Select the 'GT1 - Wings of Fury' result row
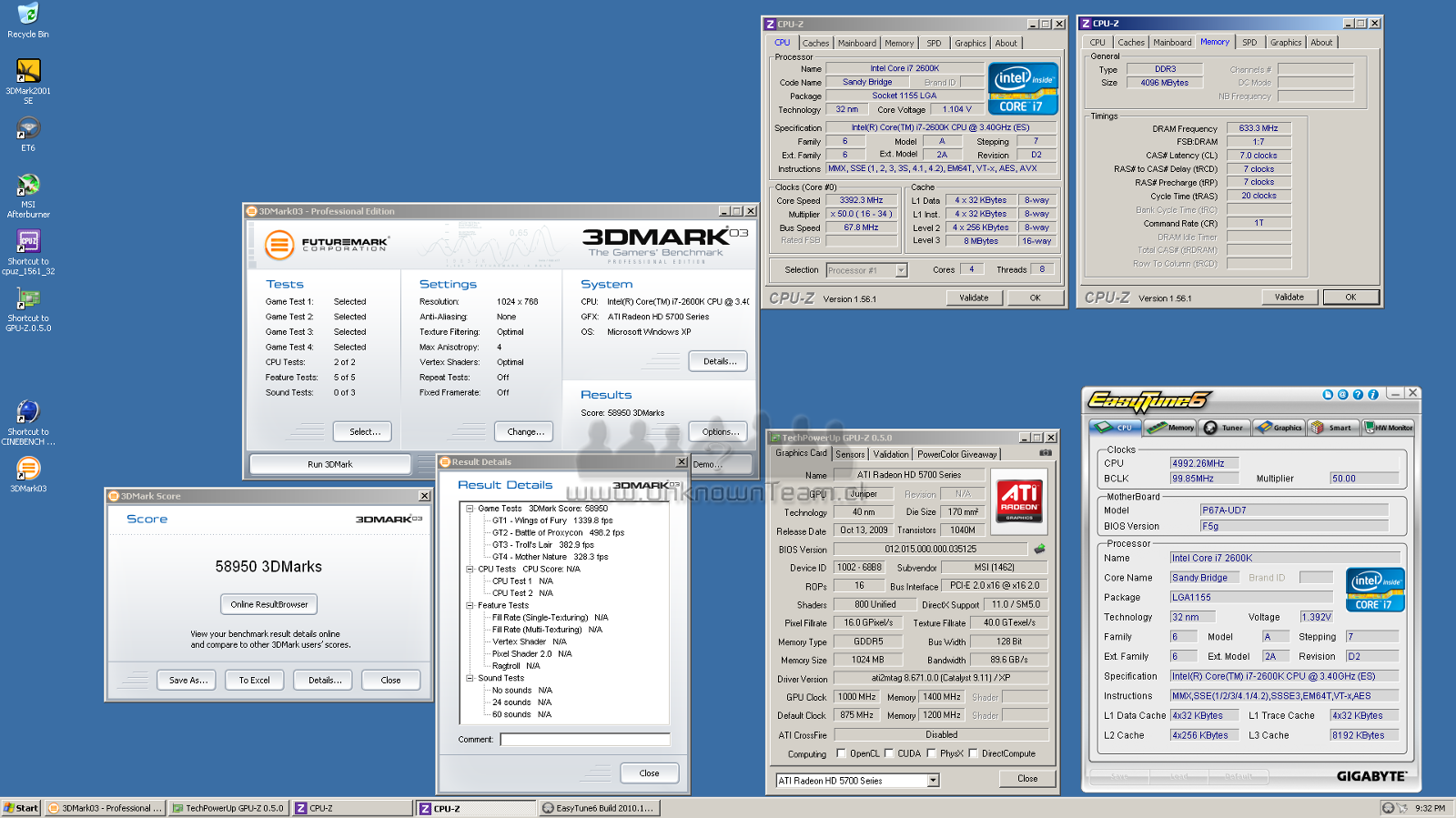Image resolution: width=1456 pixels, height=818 pixels. click(x=552, y=520)
